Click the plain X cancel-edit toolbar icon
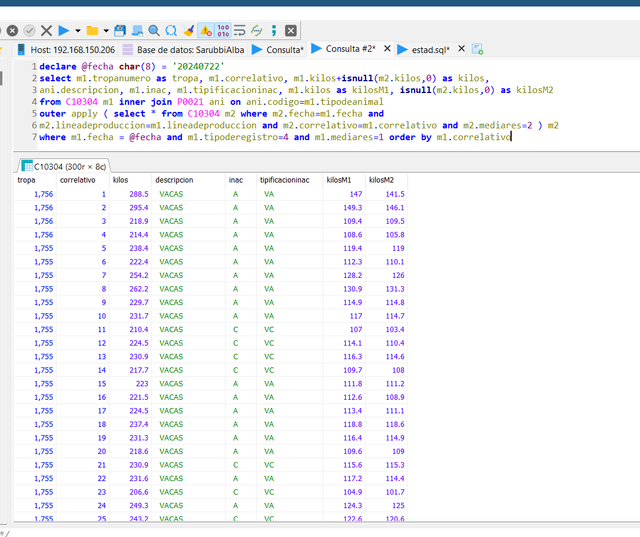This screenshot has height=537, width=640. [x=47, y=31]
